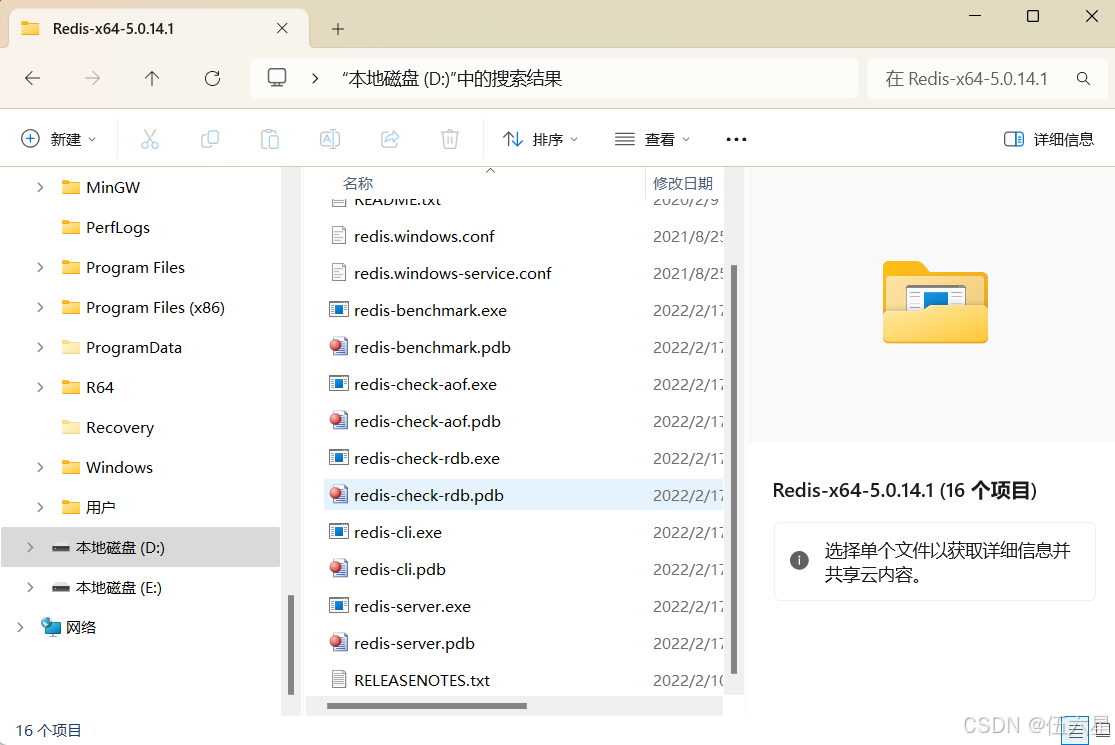Open the Sort dropdown menu
Viewport: 1115px width, 745px height.
(540, 139)
